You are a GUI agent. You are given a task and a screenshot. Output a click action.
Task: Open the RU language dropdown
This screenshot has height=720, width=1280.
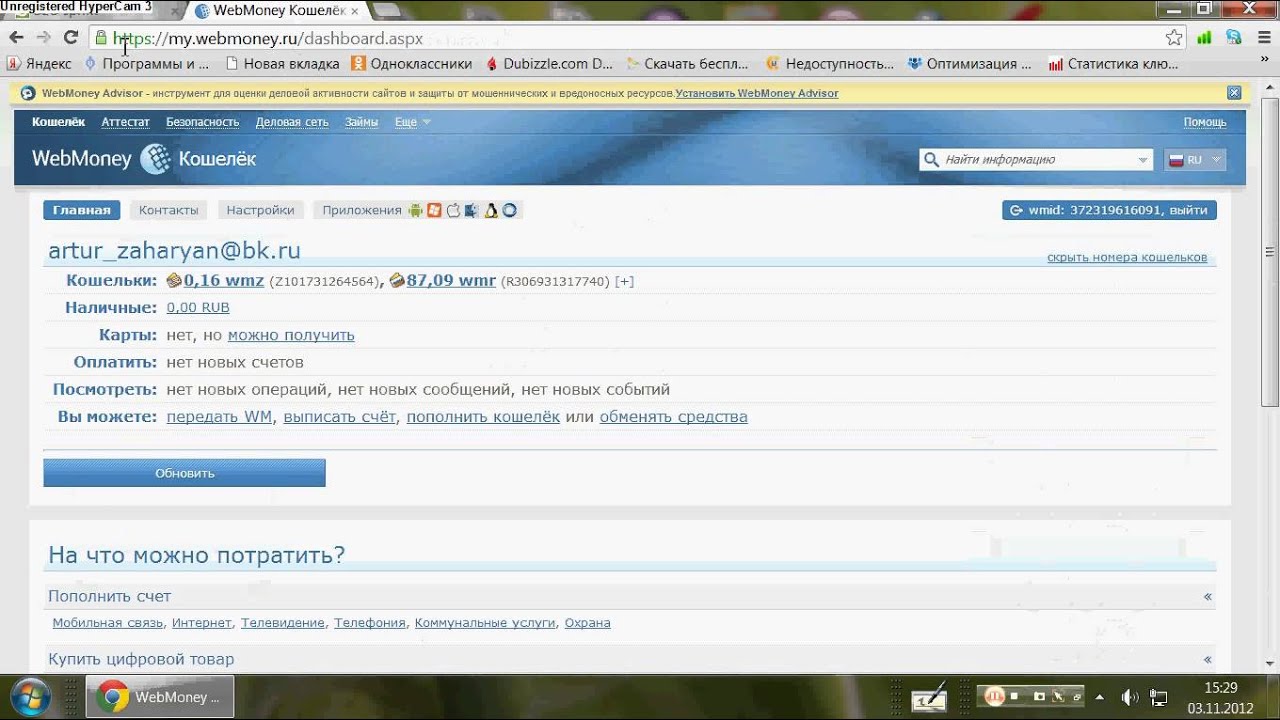click(1195, 160)
